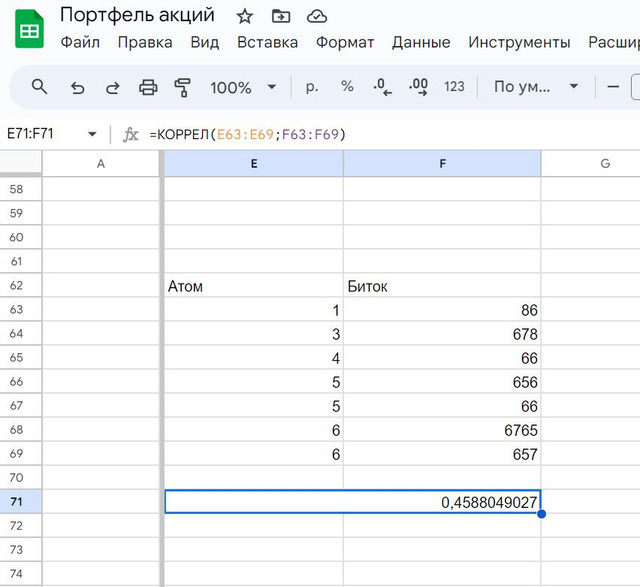Open the Вид menu
640x587 pixels.
click(204, 42)
